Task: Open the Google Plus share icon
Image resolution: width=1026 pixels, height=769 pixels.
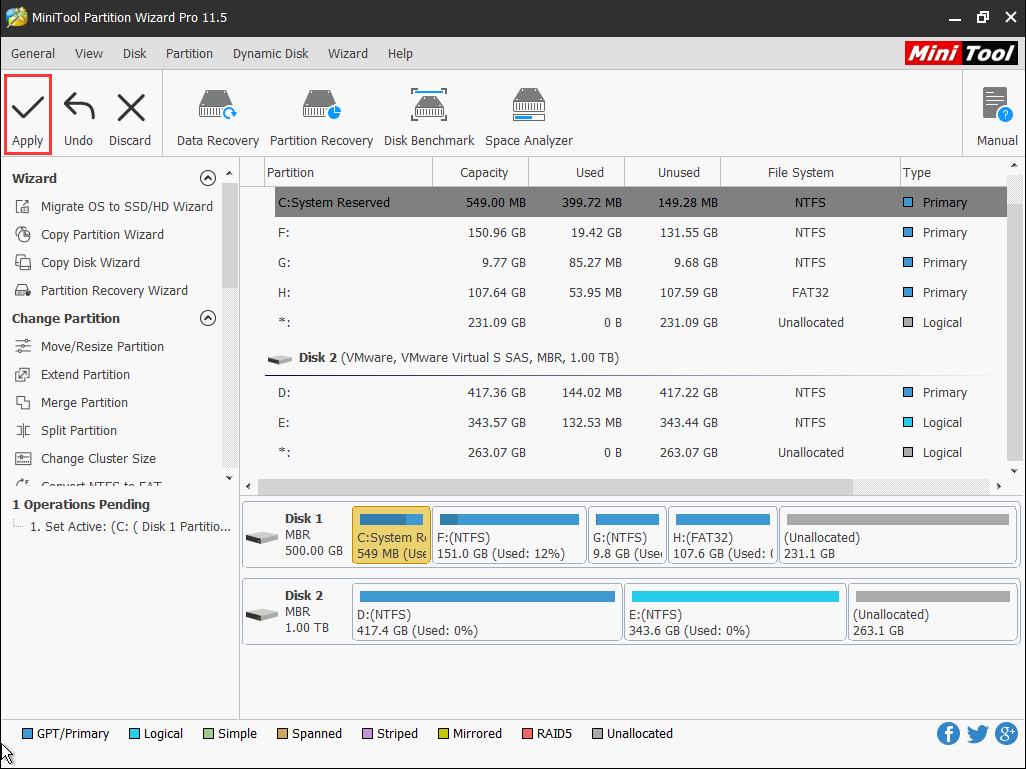Action: click(1006, 734)
